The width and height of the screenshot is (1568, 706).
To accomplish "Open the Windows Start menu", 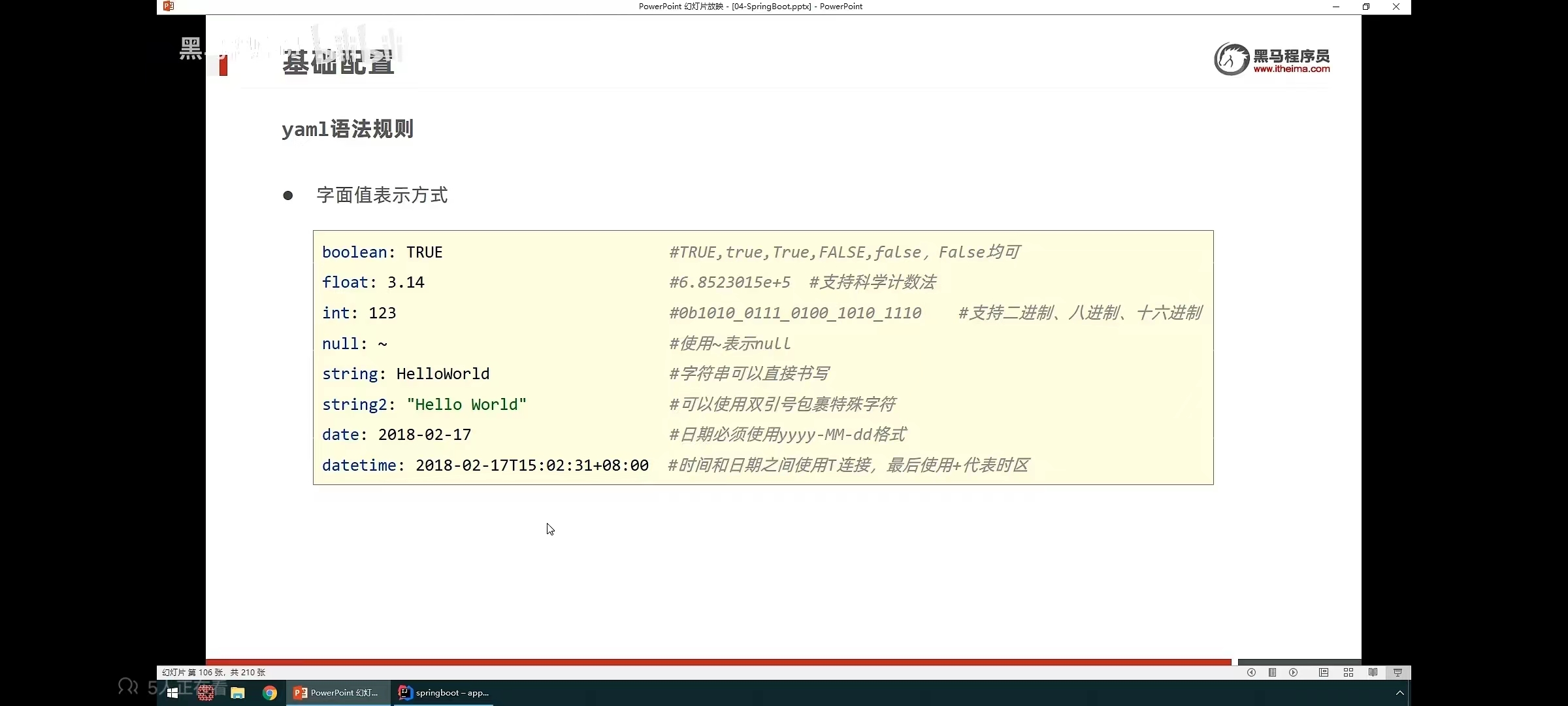I will tap(172, 693).
